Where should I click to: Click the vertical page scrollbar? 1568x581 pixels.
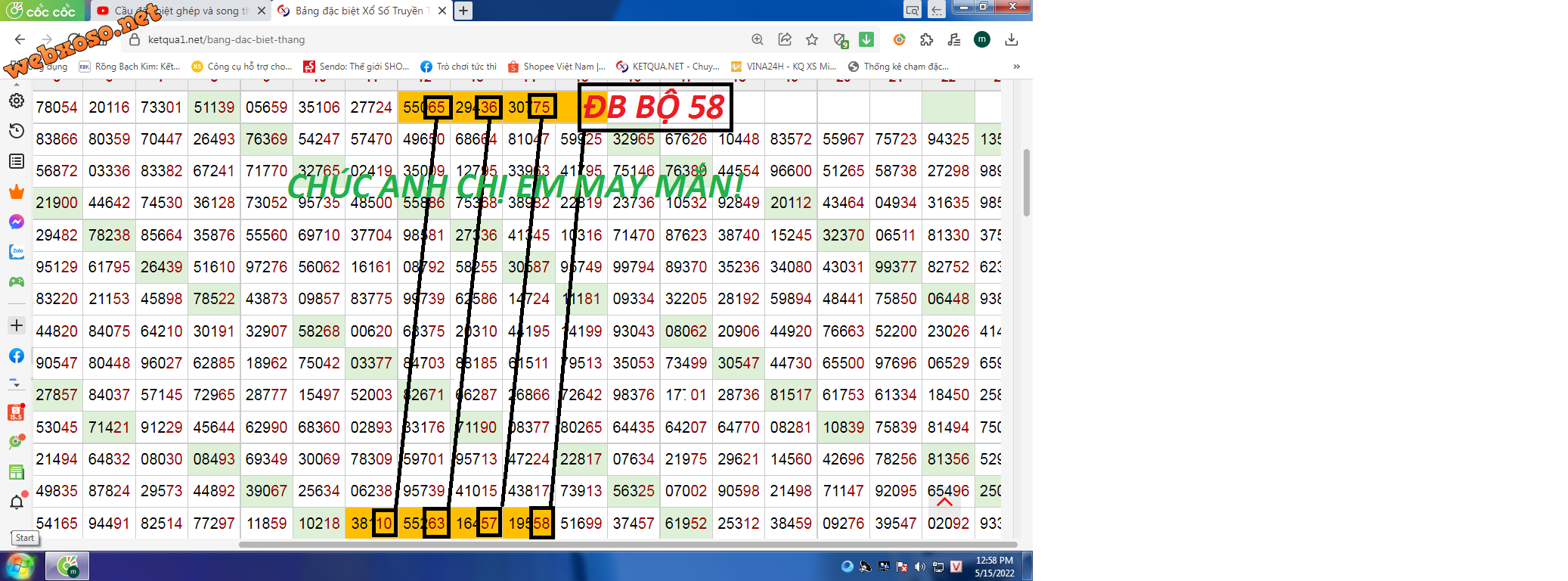(x=1026, y=183)
